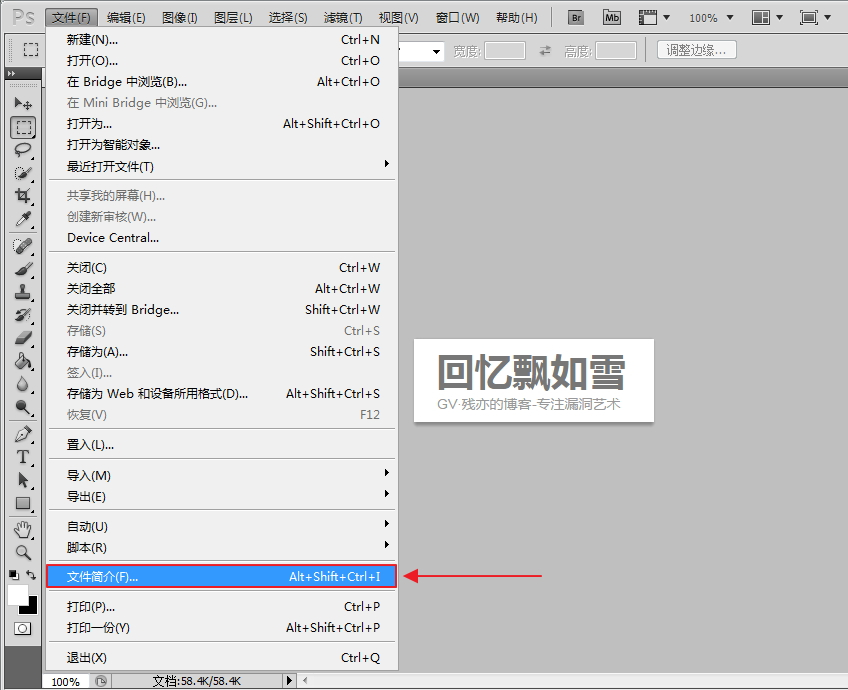Expand the 导入(M) submenu

click(x=222, y=475)
